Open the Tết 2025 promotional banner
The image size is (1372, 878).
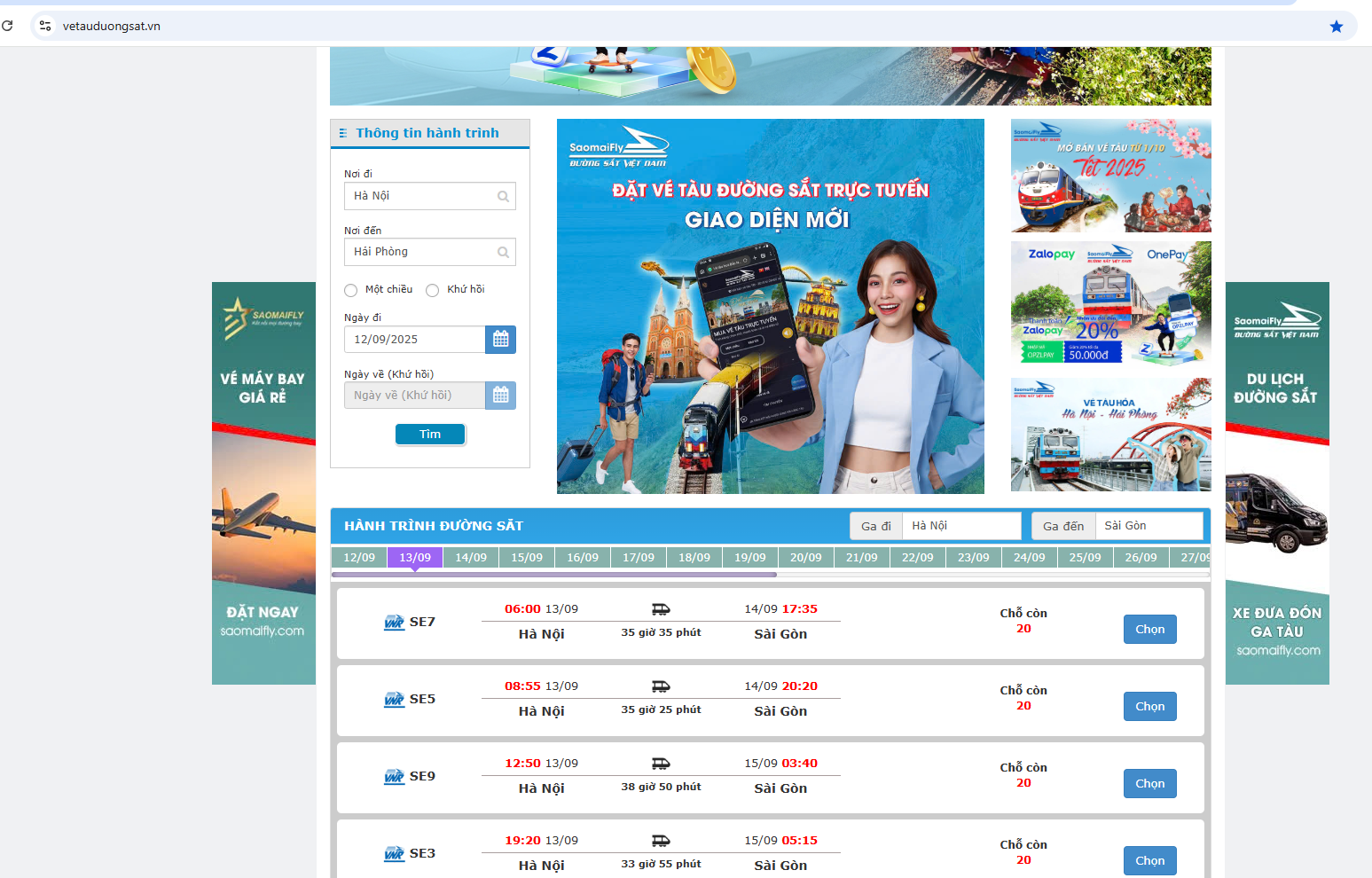point(1110,176)
